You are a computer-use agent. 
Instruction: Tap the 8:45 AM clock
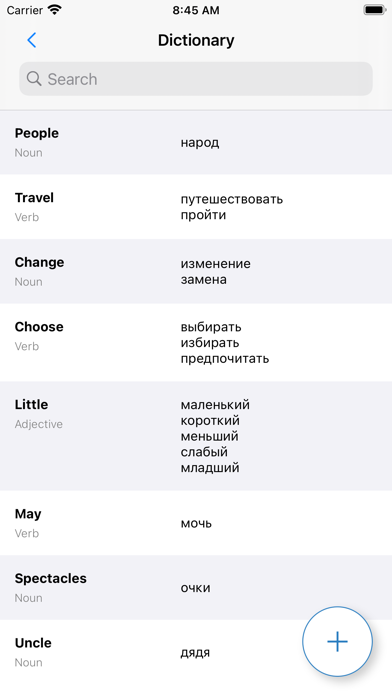pos(196,10)
